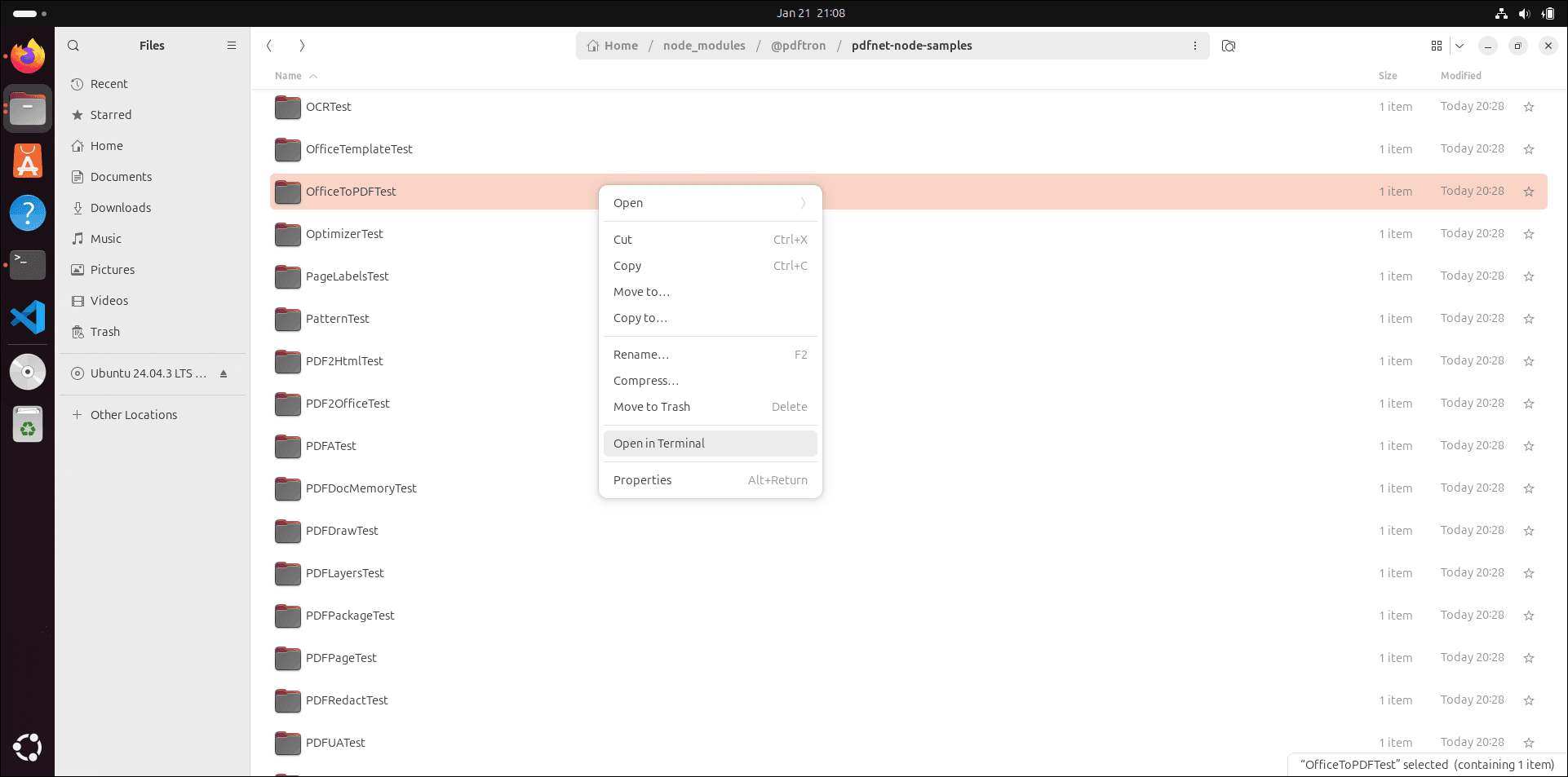Open Firefox from the dock
This screenshot has width=1568, height=777.
pyautogui.click(x=28, y=56)
